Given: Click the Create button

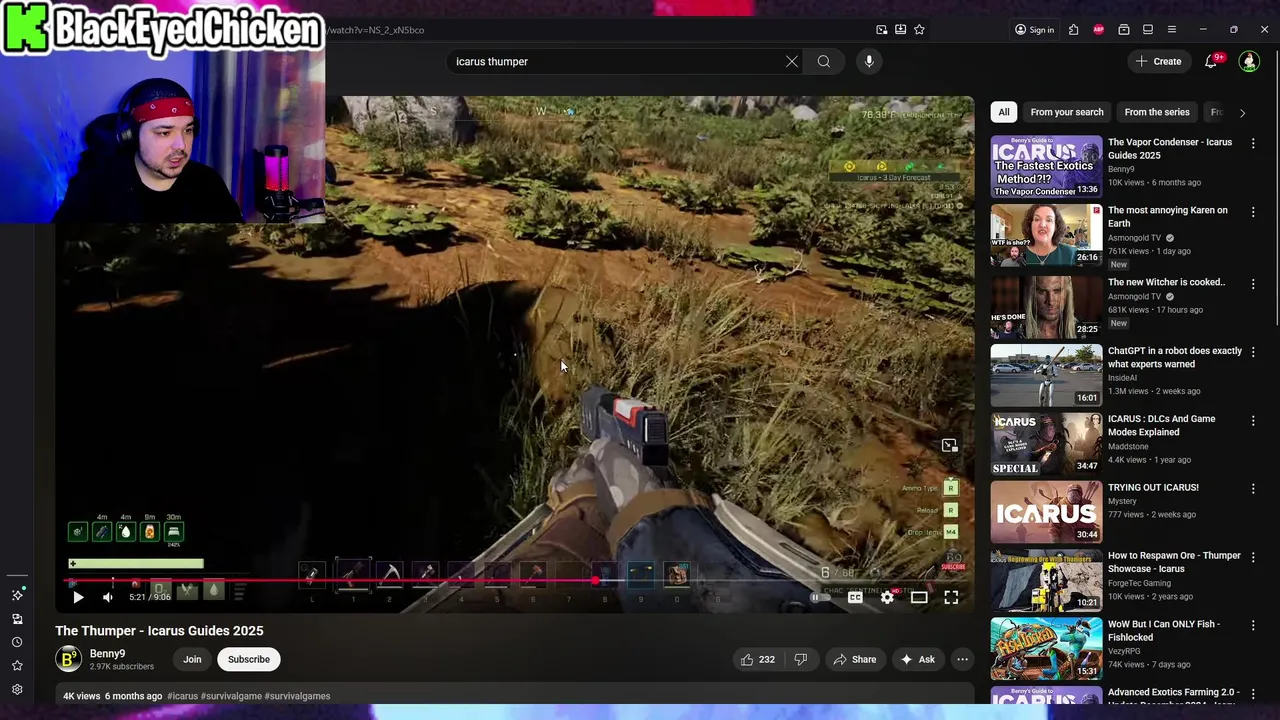Looking at the screenshot, I should coord(1159,61).
